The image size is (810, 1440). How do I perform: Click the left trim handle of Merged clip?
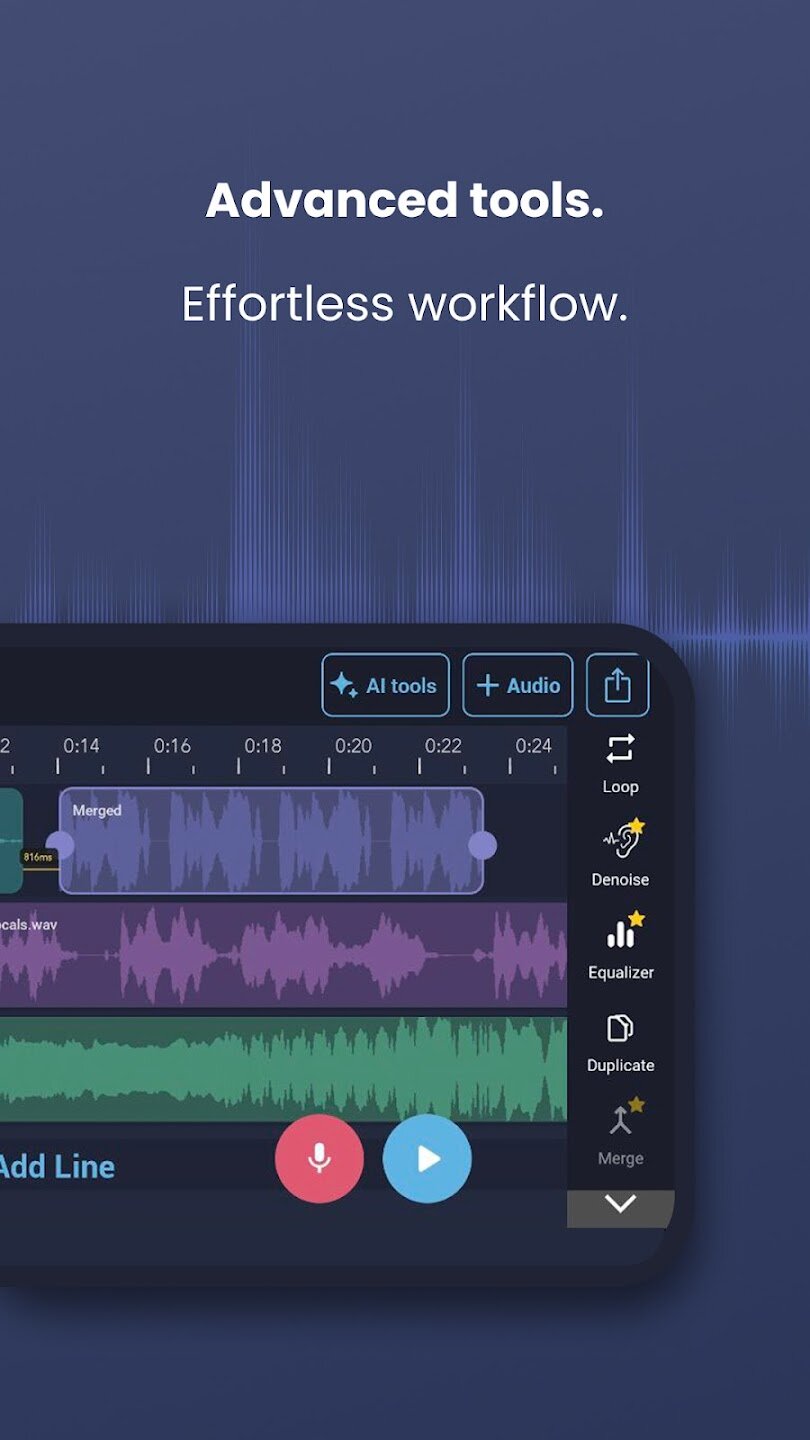[61, 845]
